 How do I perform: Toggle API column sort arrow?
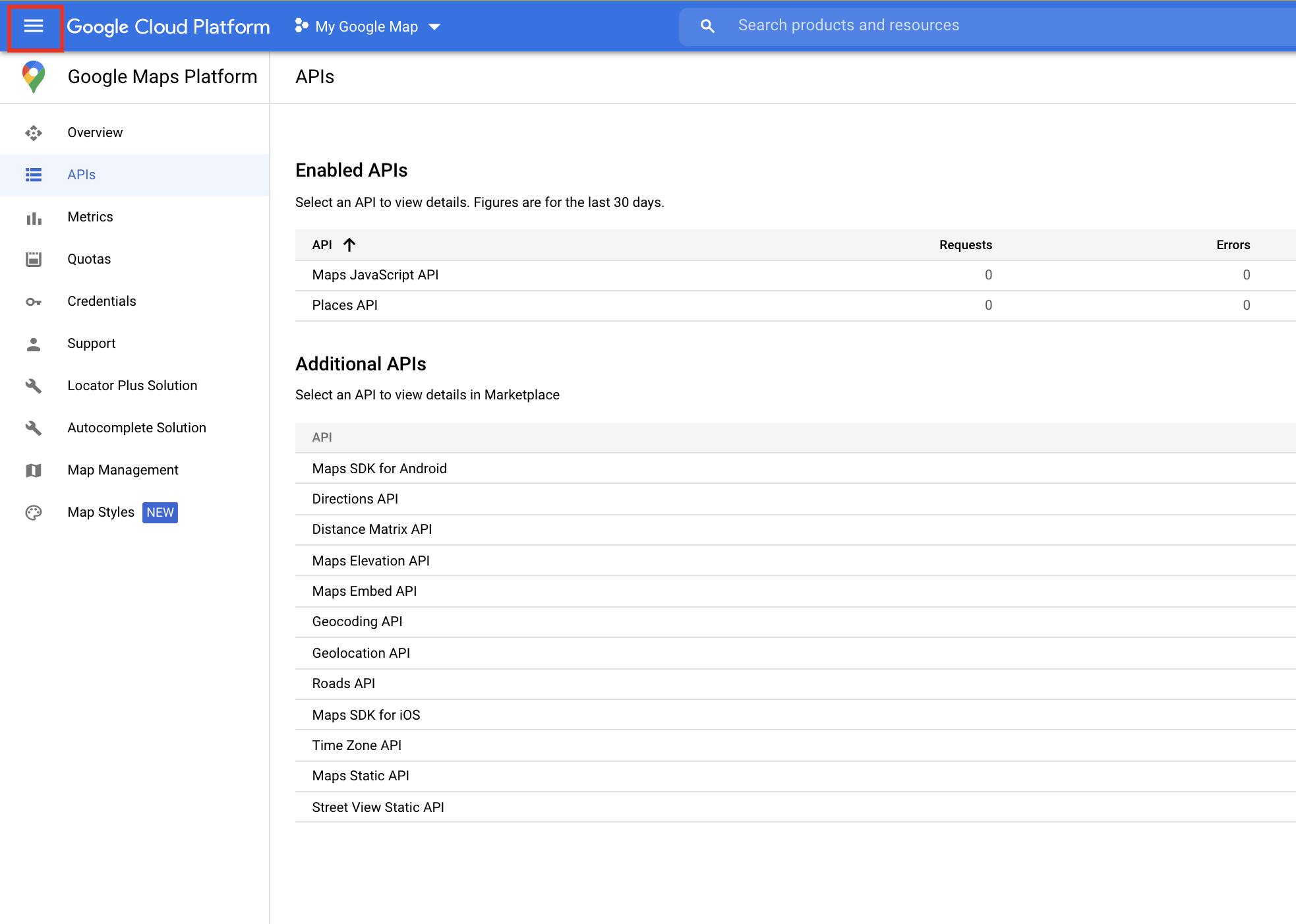349,245
